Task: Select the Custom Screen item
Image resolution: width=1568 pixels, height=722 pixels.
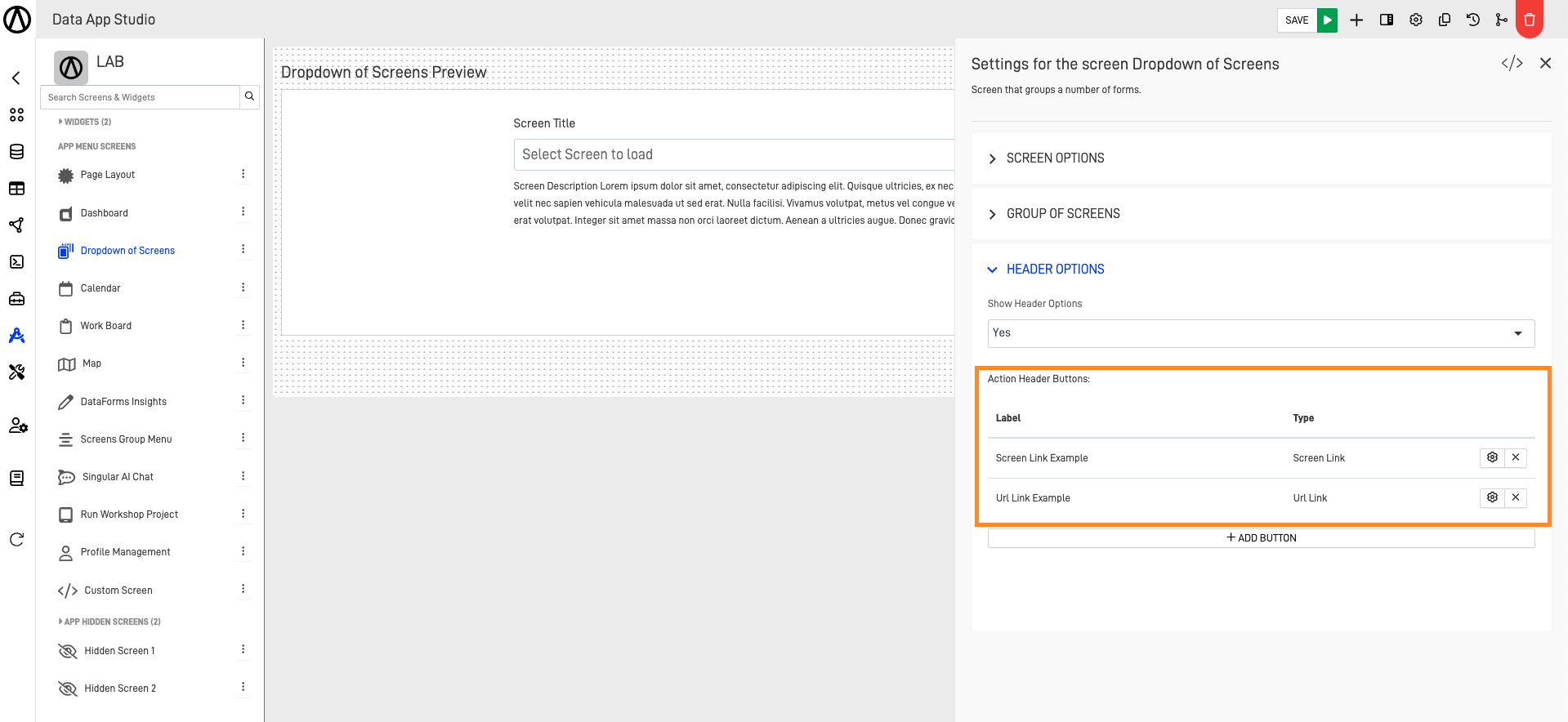Action: pyautogui.click(x=118, y=591)
